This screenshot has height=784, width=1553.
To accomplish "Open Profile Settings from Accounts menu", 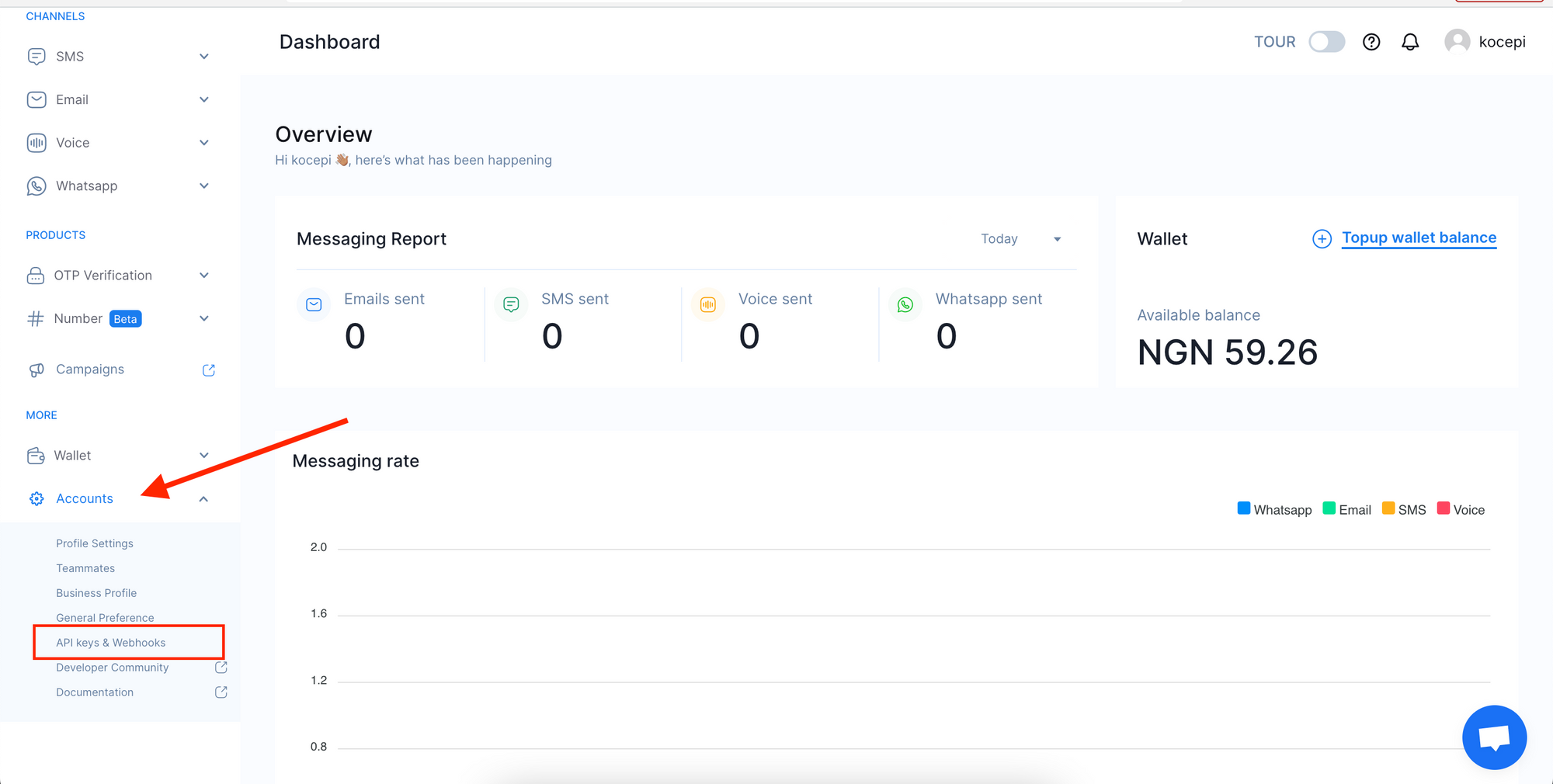I will pos(94,543).
